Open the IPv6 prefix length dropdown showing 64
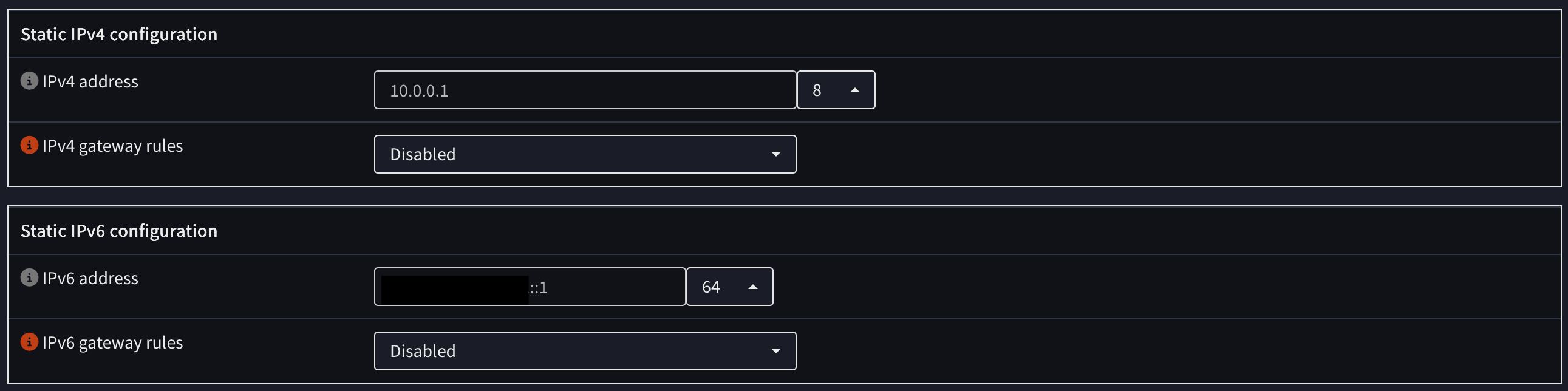Viewport: 1568px width, 391px height. (x=729, y=287)
